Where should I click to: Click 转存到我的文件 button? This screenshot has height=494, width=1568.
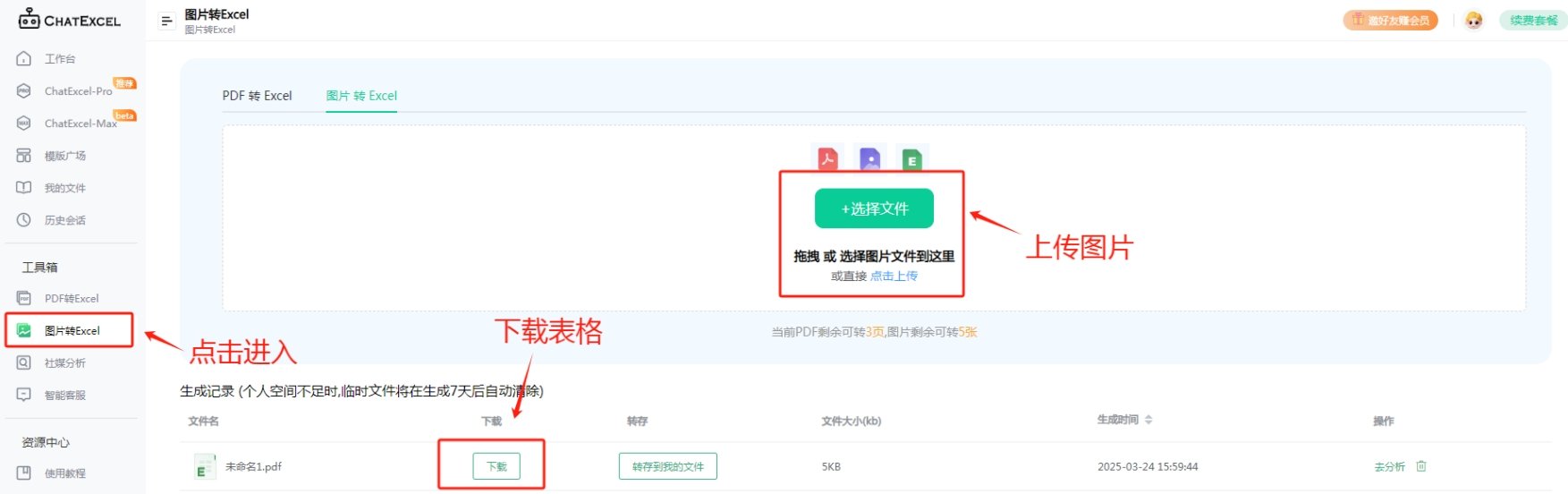[x=667, y=466]
